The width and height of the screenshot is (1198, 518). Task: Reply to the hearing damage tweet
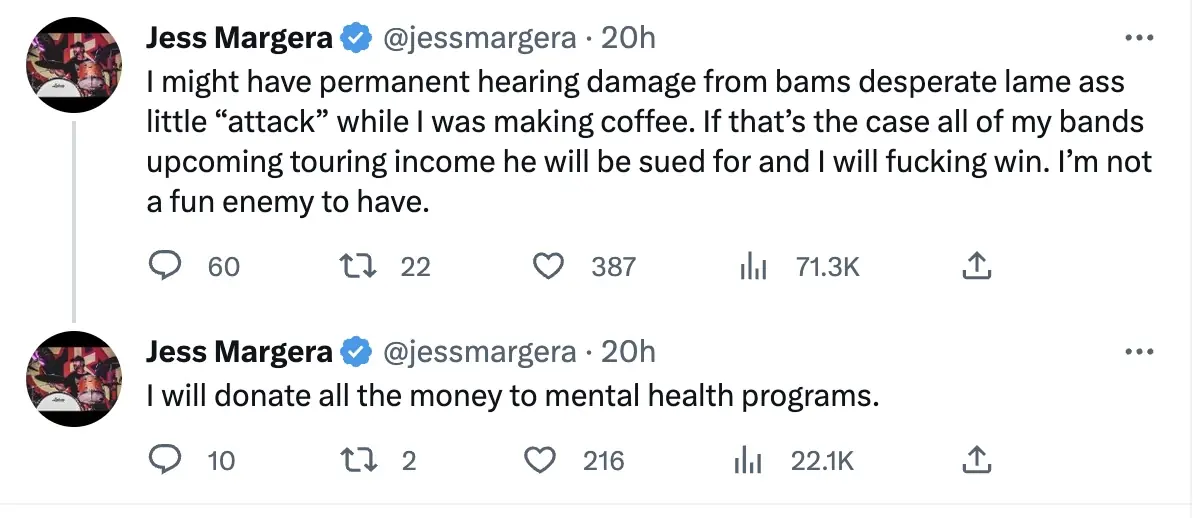(x=163, y=266)
